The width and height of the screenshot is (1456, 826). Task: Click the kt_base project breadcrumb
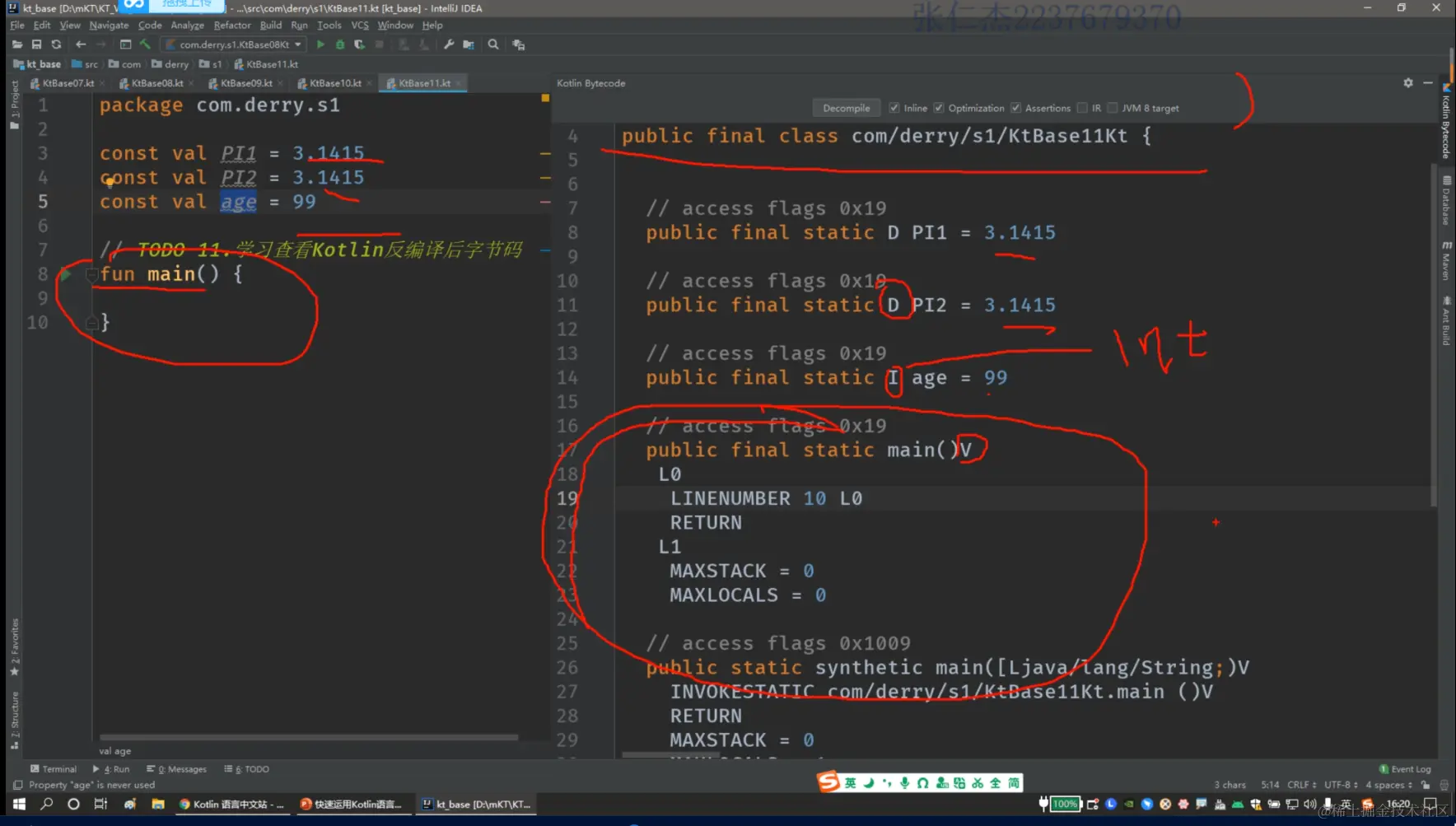[x=37, y=64]
